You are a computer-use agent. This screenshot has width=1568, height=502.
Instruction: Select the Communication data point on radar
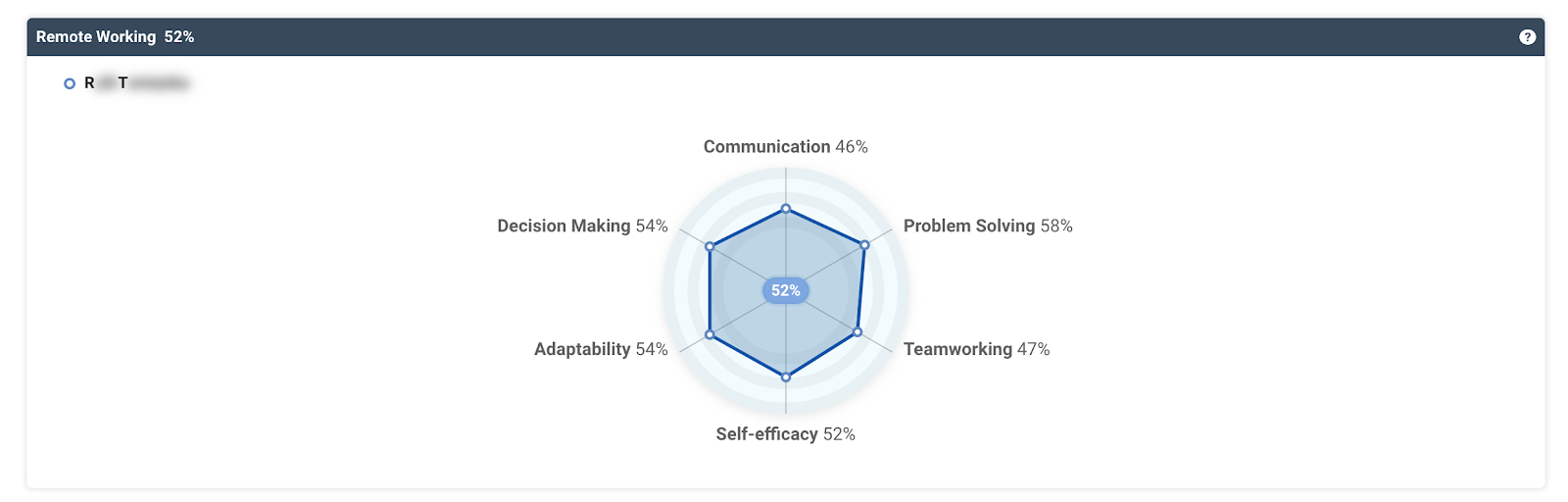[x=786, y=209]
